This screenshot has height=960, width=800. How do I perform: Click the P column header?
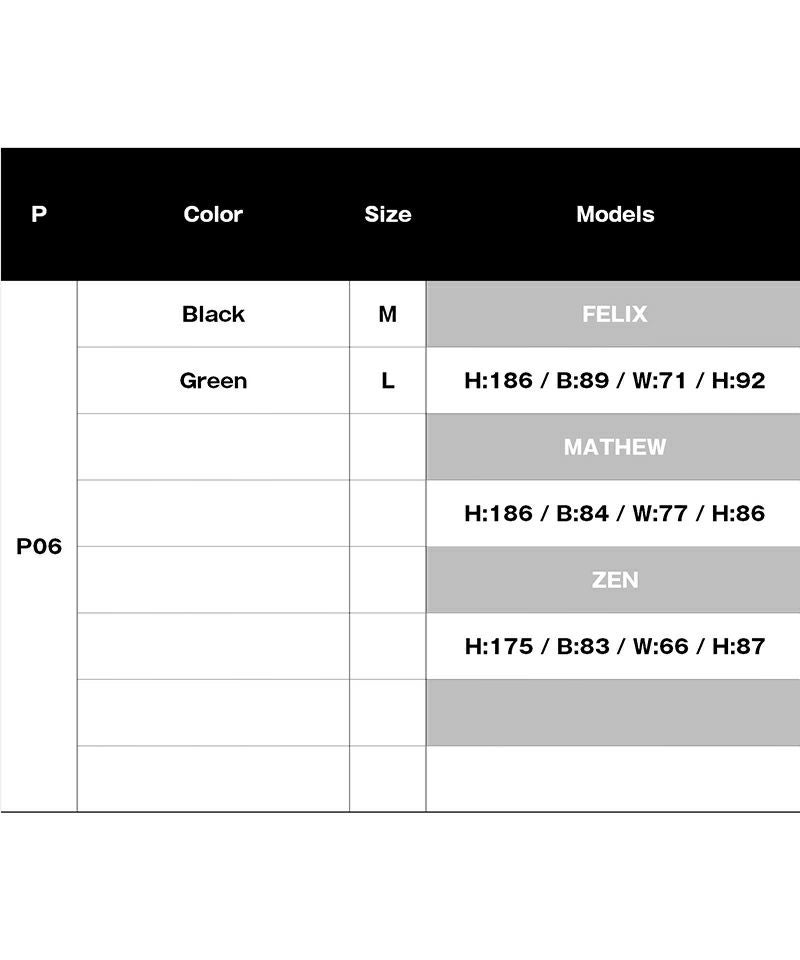pos(39,214)
